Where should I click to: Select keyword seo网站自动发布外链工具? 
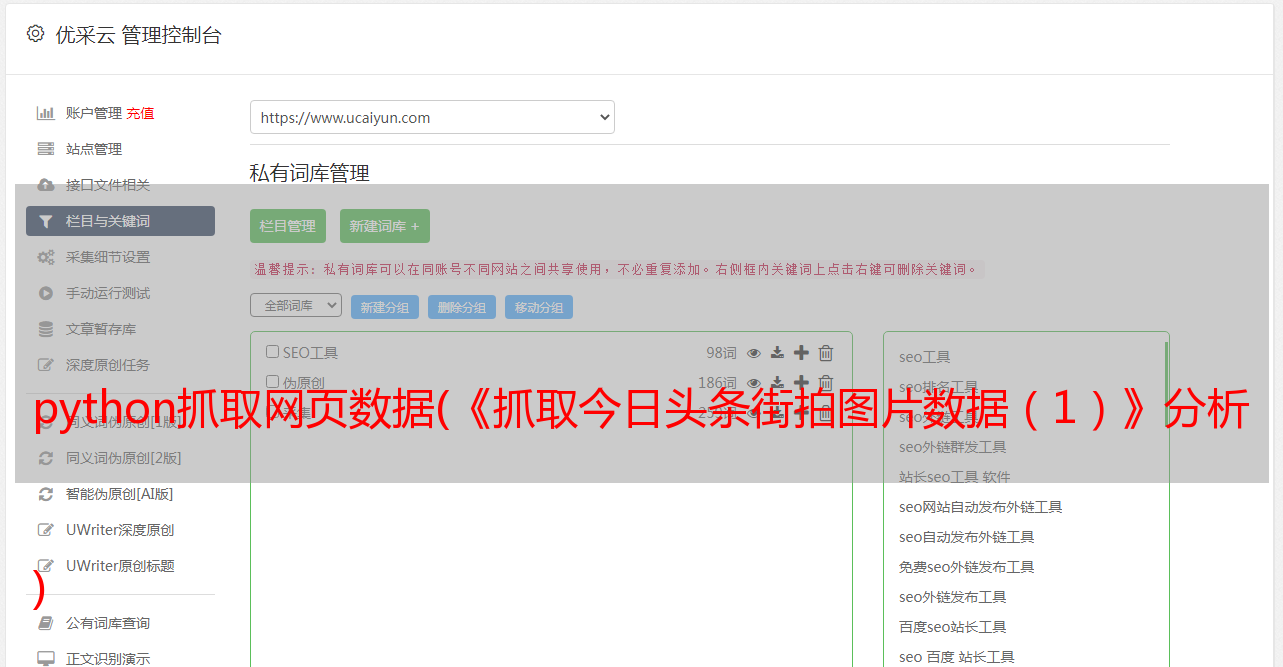tap(980, 507)
